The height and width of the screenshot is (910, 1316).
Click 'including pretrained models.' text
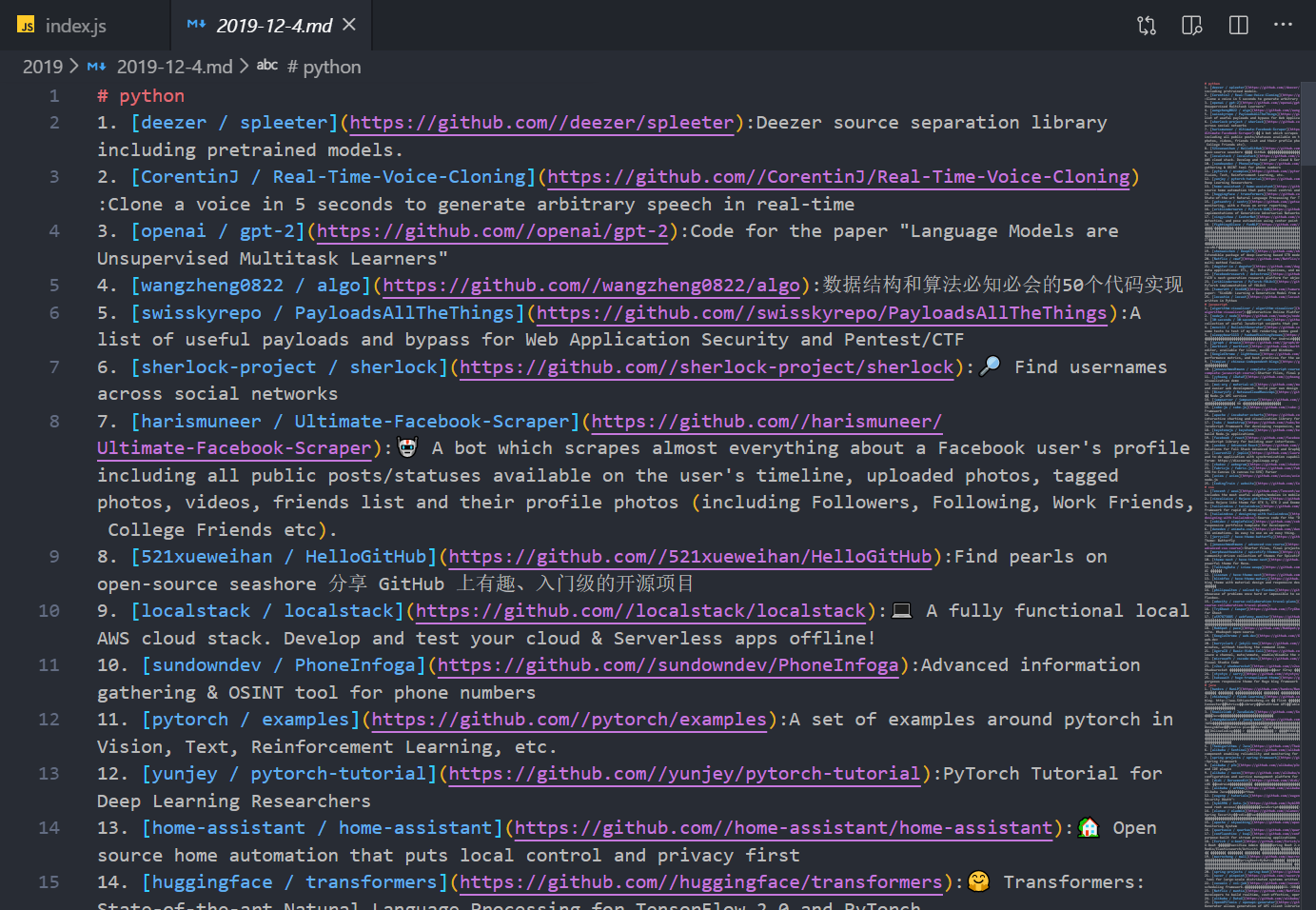[250, 150]
